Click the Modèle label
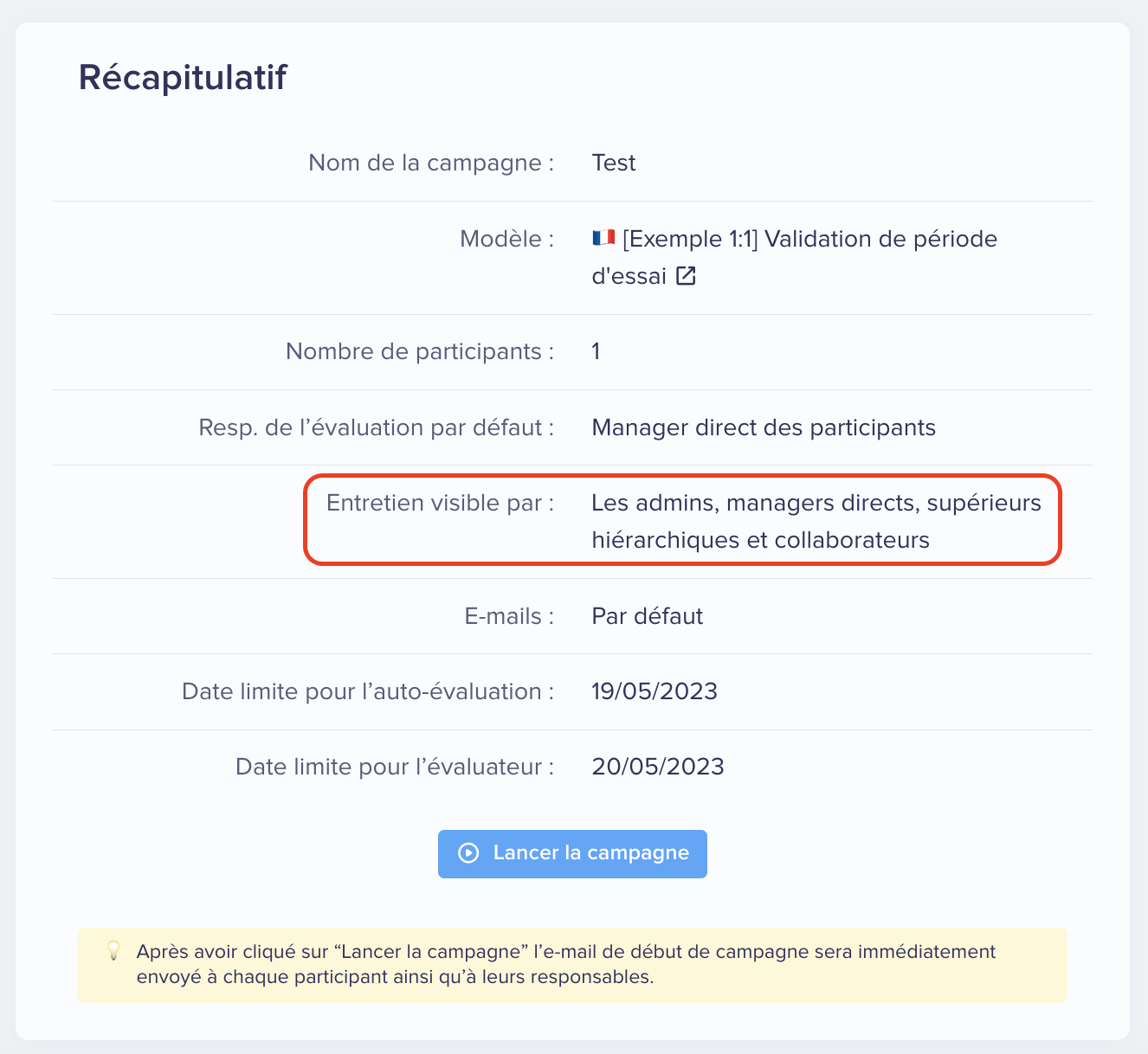Image resolution: width=1148 pixels, height=1054 pixels. 506,239
